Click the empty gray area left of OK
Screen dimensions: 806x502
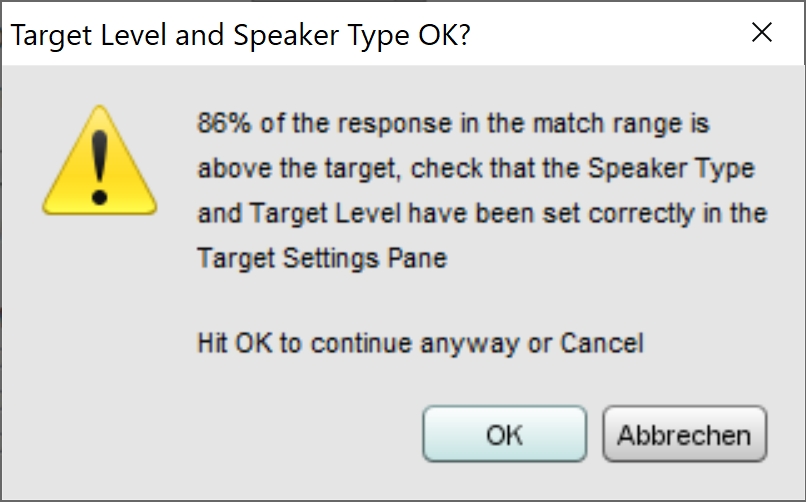tap(250, 435)
